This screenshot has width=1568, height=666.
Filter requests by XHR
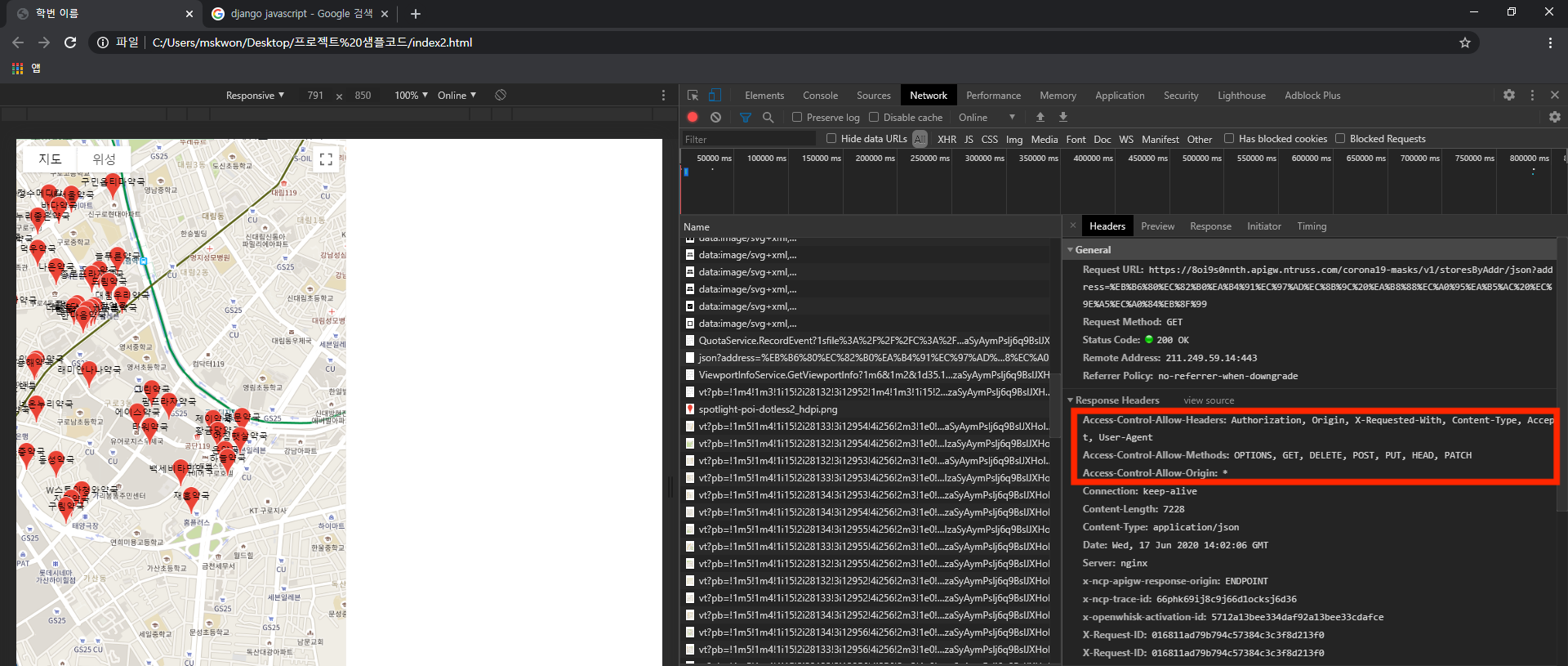[947, 139]
